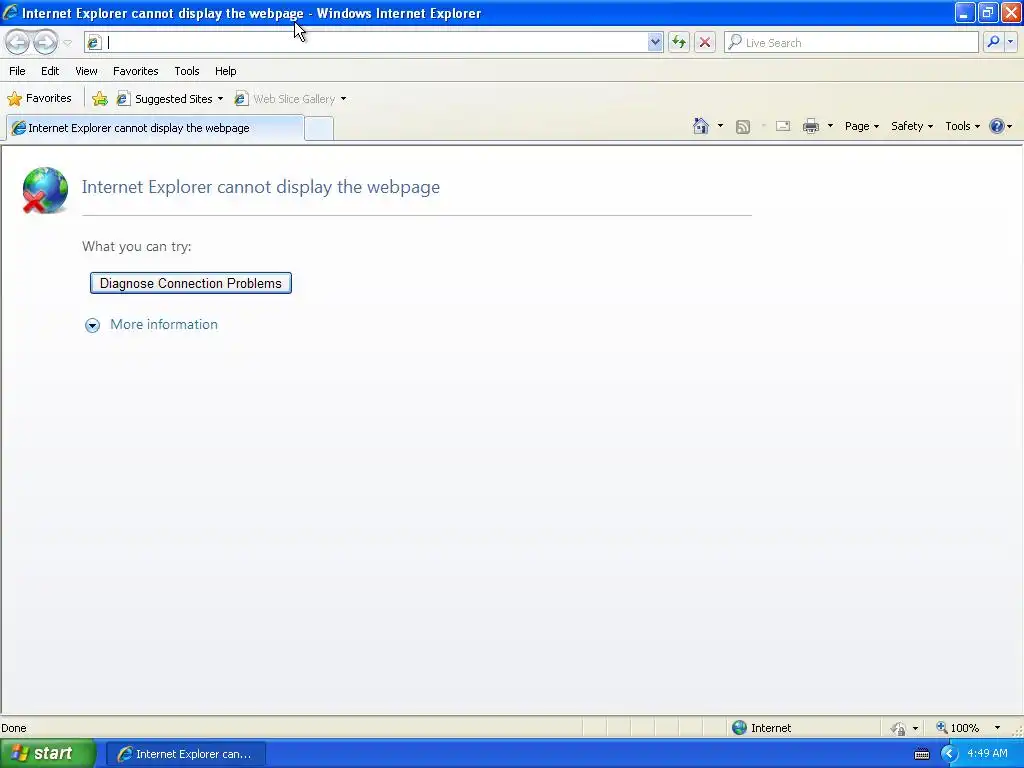Open the search provider options dropdown
The height and width of the screenshot is (768, 1024).
tap(1010, 42)
